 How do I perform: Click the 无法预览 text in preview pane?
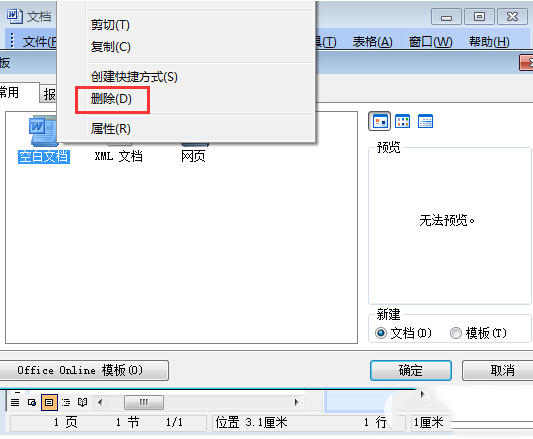pos(447,221)
